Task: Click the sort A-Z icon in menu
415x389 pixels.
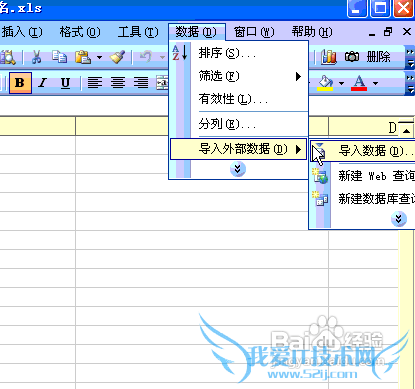Action: (180, 53)
